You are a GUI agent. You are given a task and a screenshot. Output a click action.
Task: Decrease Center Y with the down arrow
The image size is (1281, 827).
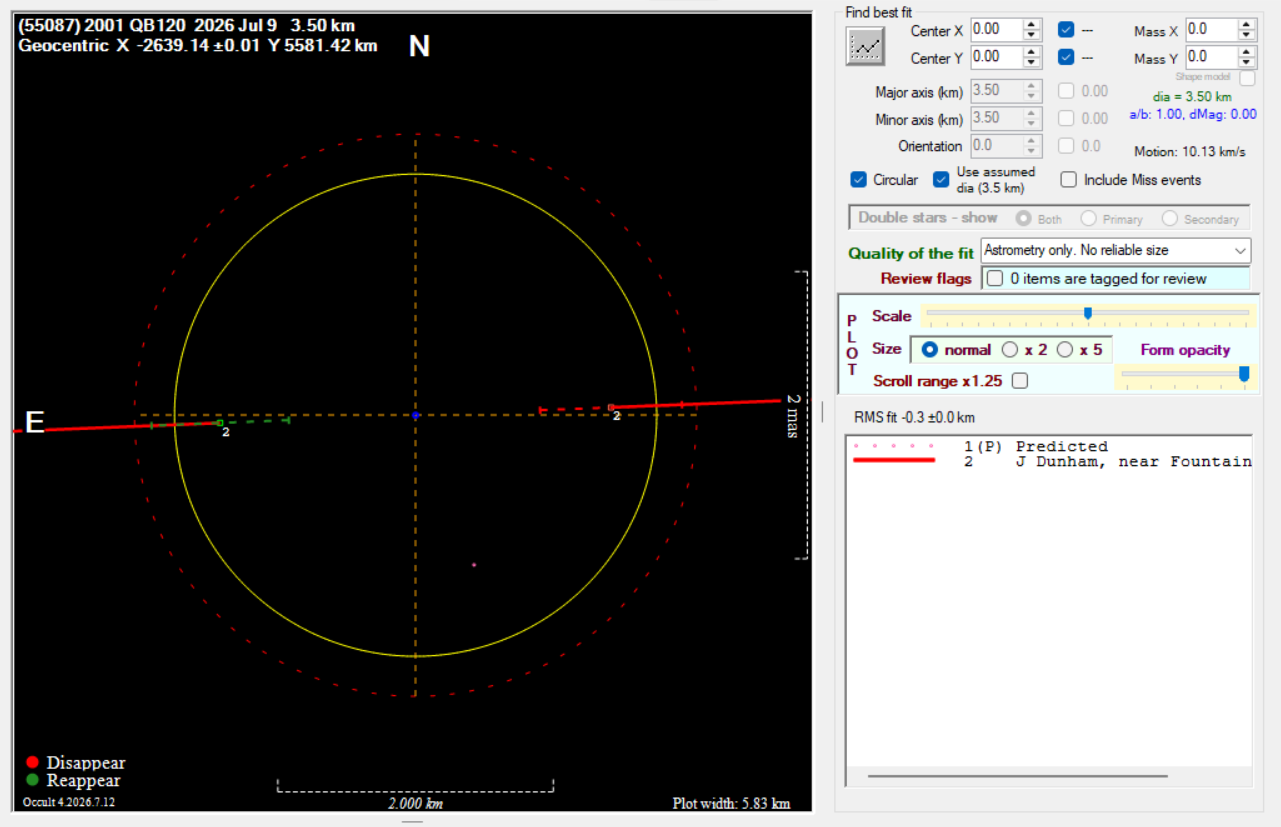[1032, 63]
